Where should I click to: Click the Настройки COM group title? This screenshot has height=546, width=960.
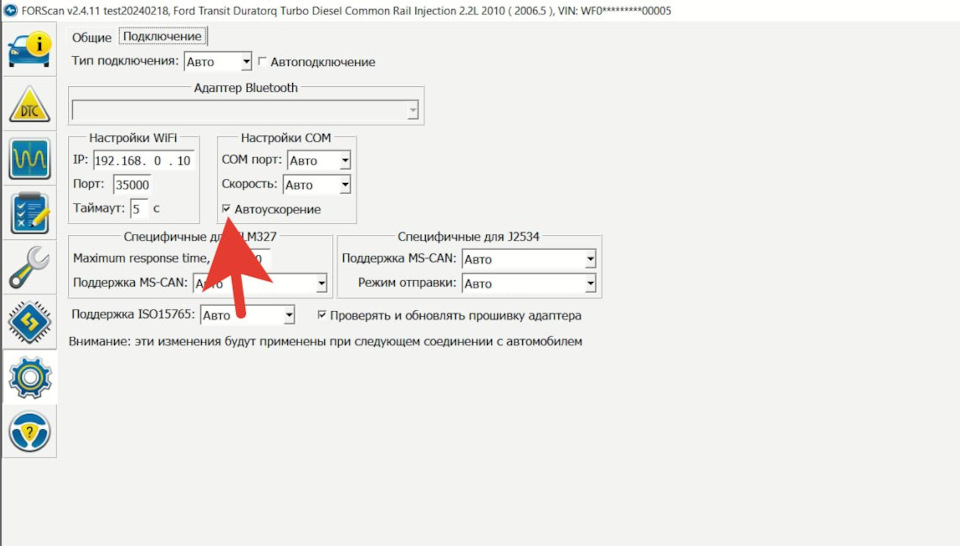coord(286,138)
